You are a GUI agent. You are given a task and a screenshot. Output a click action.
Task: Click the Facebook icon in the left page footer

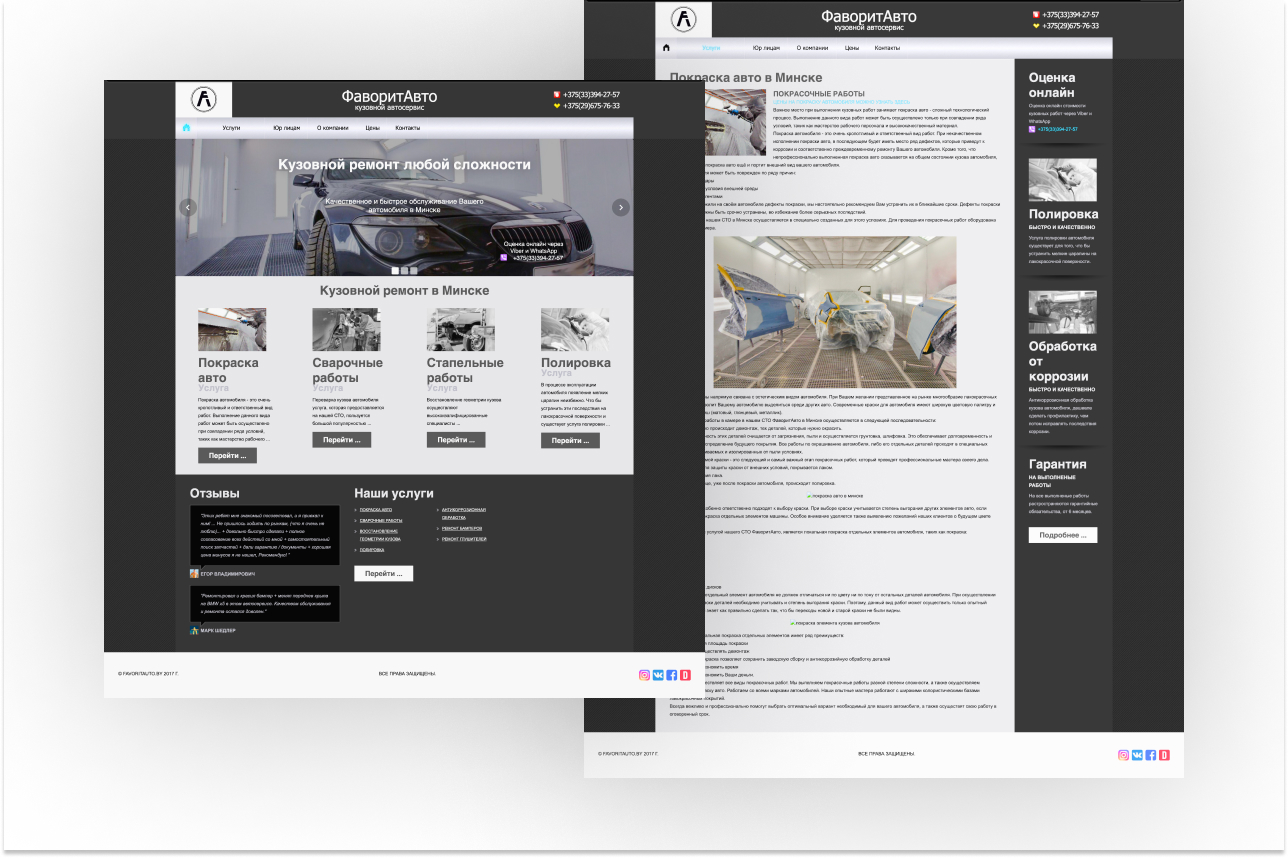(x=672, y=675)
